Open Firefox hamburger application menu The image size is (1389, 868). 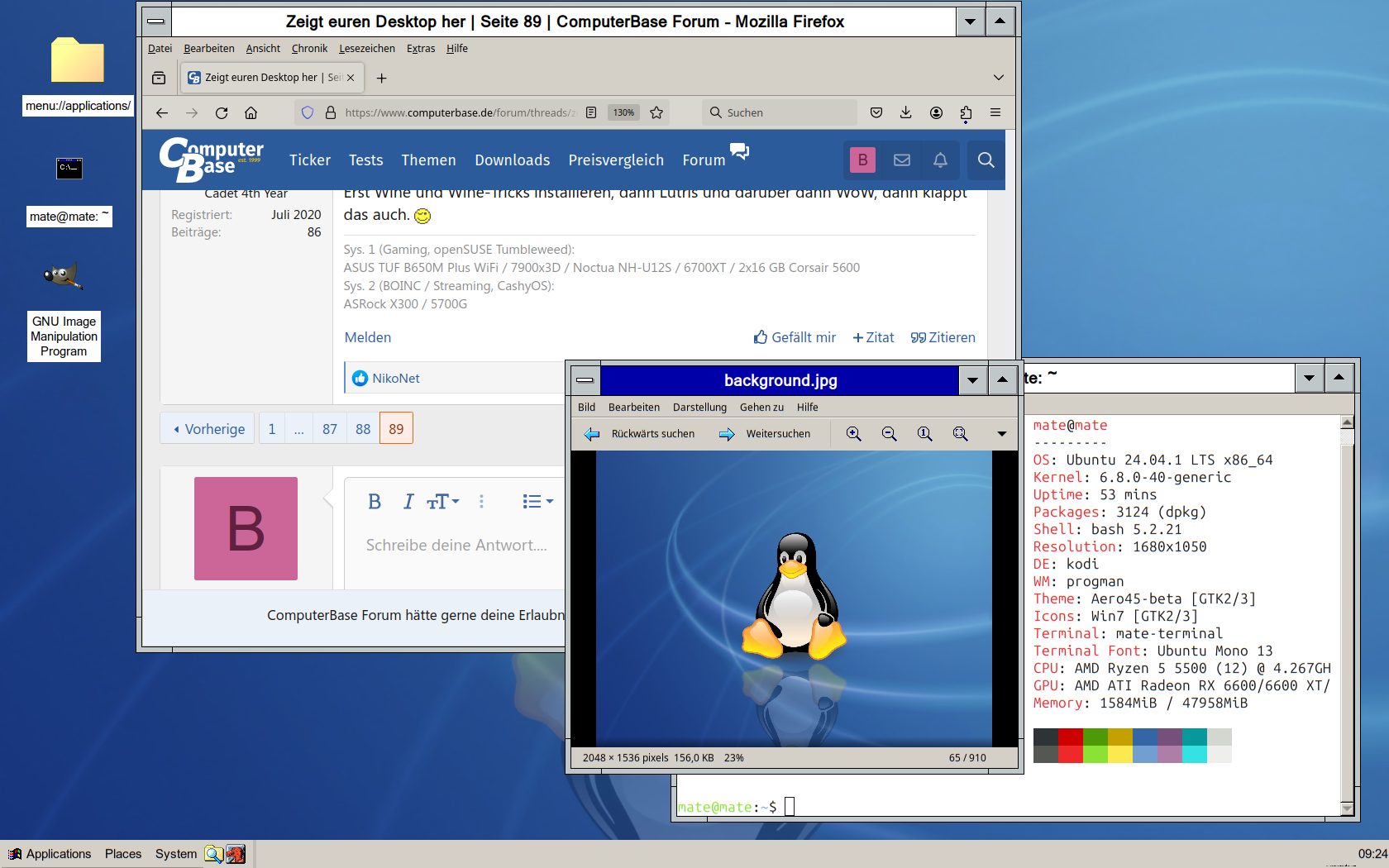coord(995,112)
